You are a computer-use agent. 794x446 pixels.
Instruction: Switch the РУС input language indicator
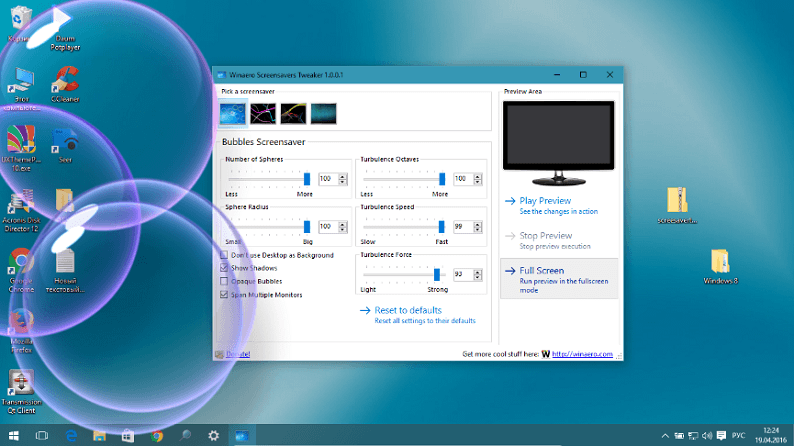click(x=738, y=436)
